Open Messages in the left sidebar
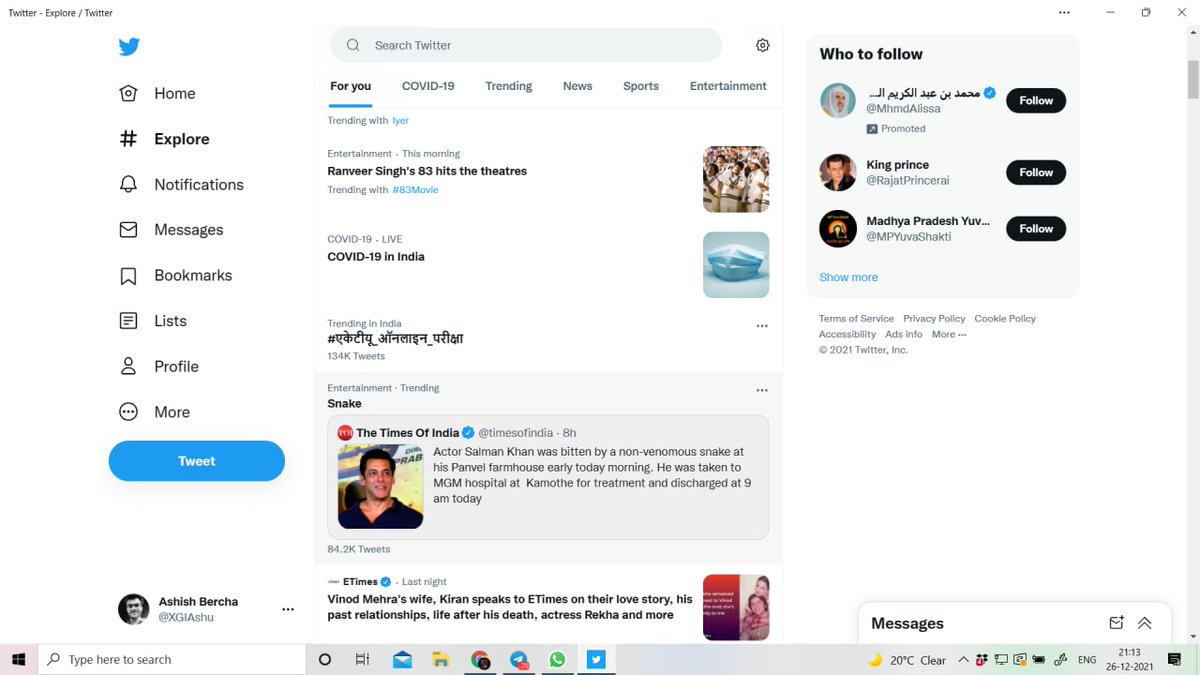The height and width of the screenshot is (675, 1200). click(171, 230)
